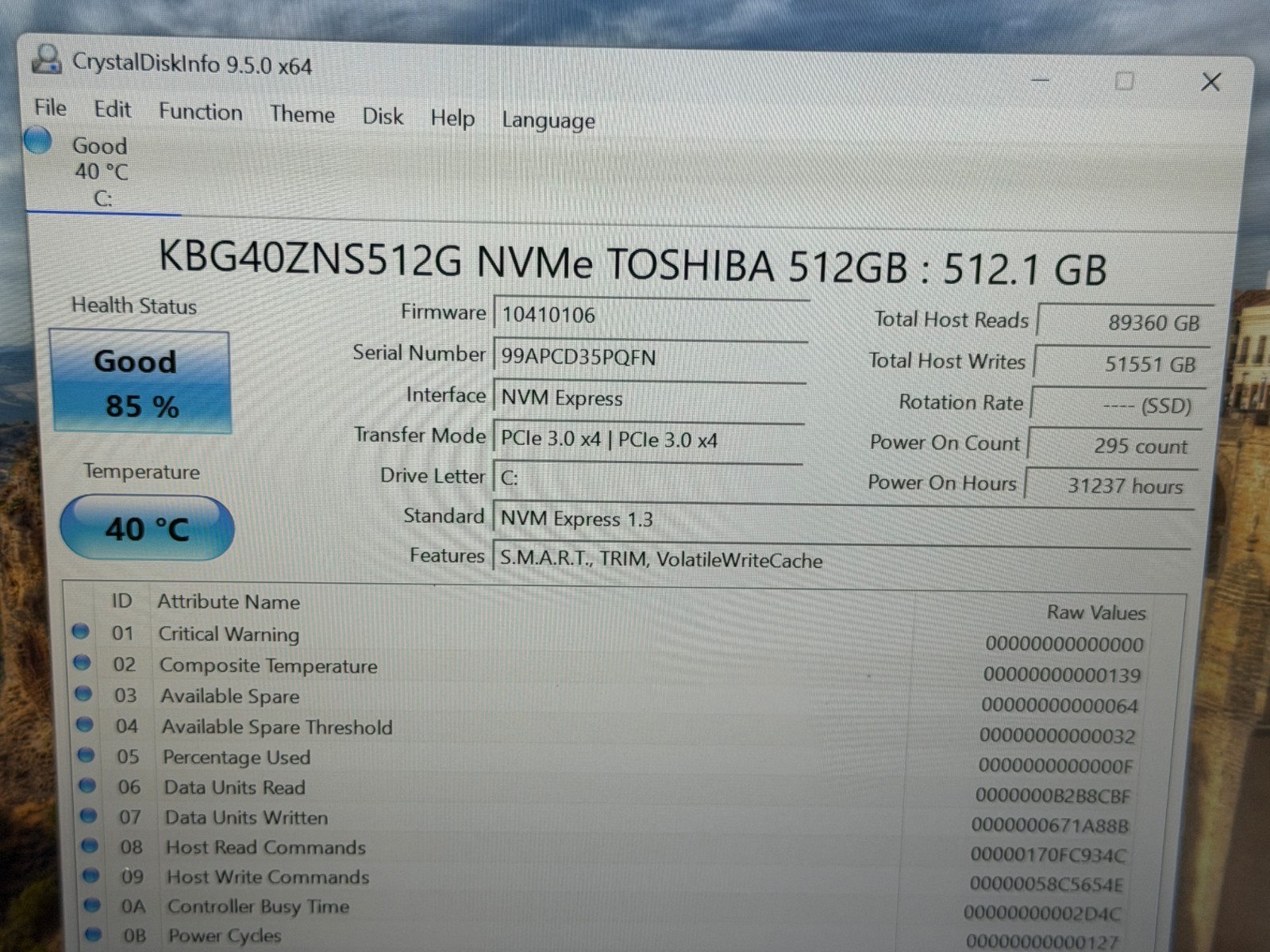This screenshot has width=1270, height=952.
Task: Select the Host Write Commands attribute name
Action: tap(268, 877)
